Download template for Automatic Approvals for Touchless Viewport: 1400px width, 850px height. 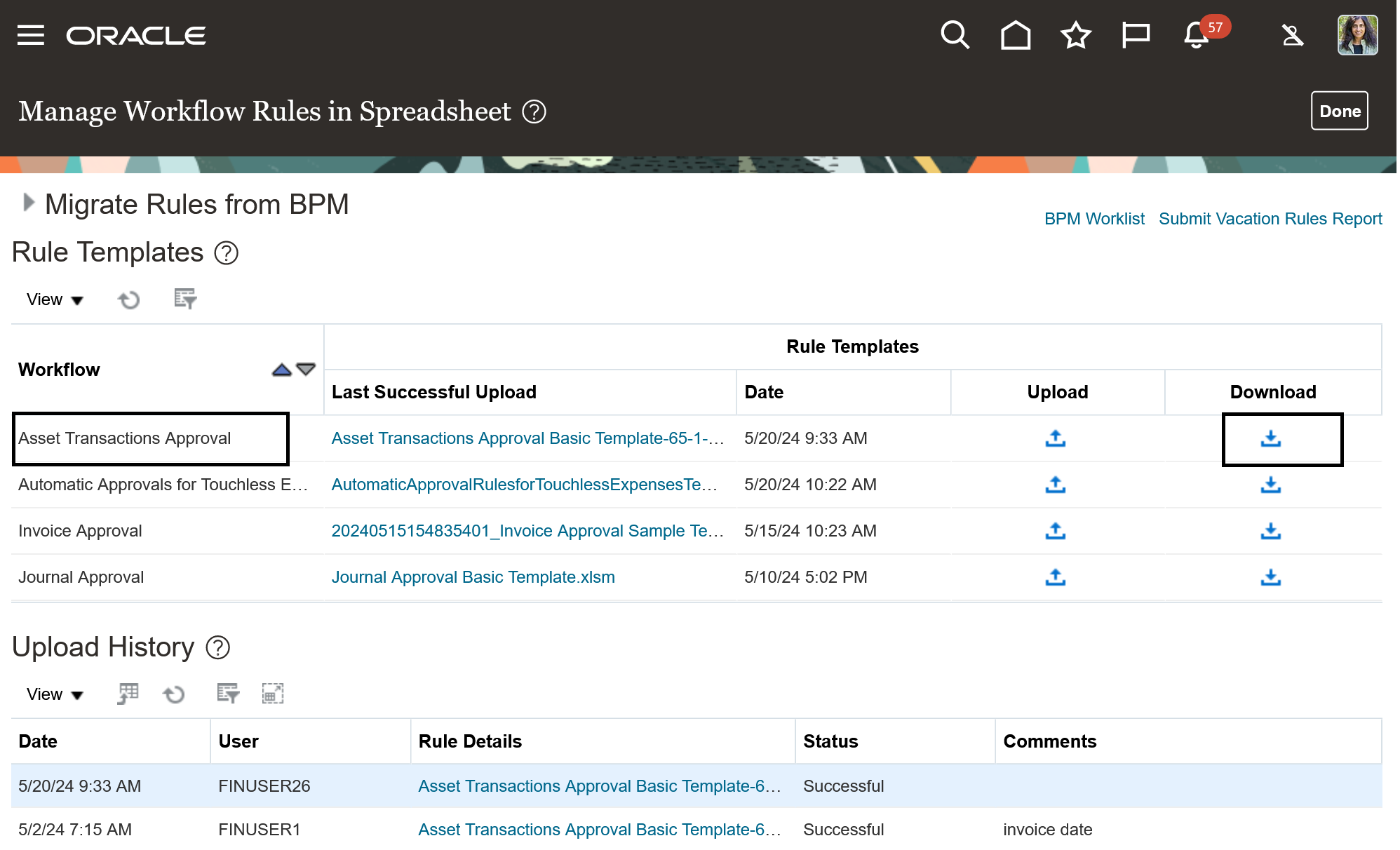(x=1270, y=485)
